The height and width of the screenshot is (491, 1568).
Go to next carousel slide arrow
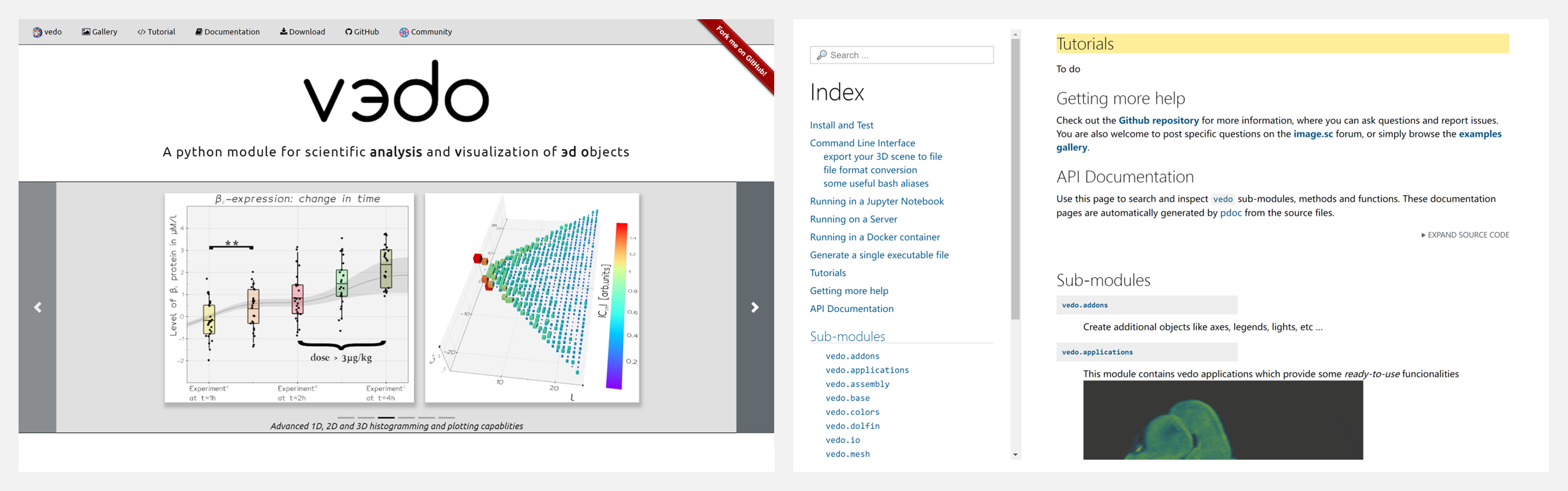point(755,308)
